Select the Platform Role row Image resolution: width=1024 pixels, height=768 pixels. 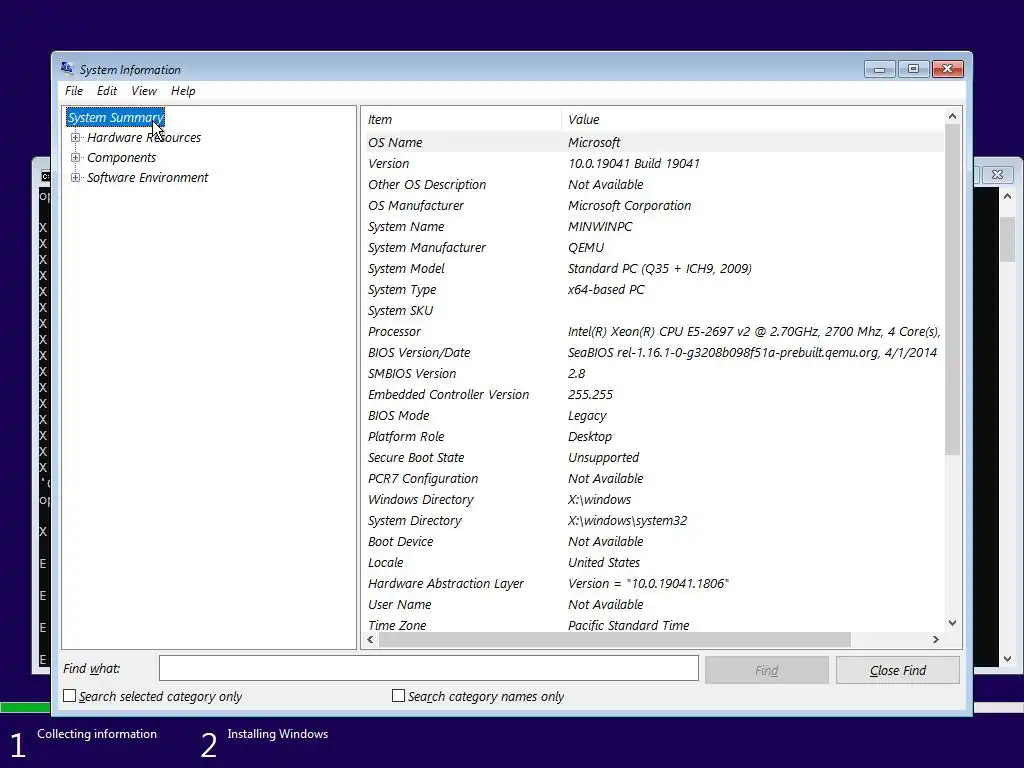coord(652,436)
